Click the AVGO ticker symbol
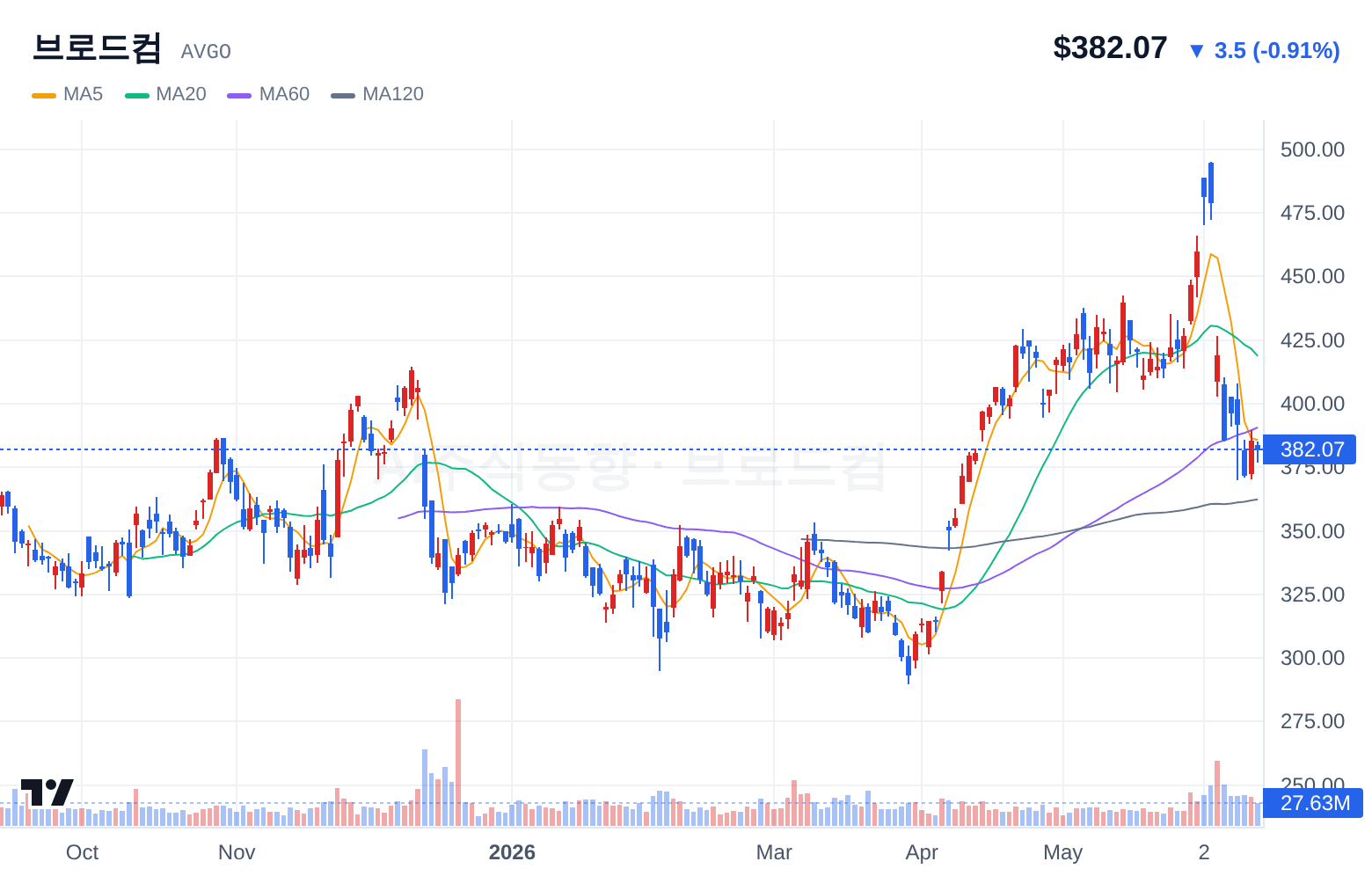The height and width of the screenshot is (876, 1372). pyautogui.click(x=206, y=52)
